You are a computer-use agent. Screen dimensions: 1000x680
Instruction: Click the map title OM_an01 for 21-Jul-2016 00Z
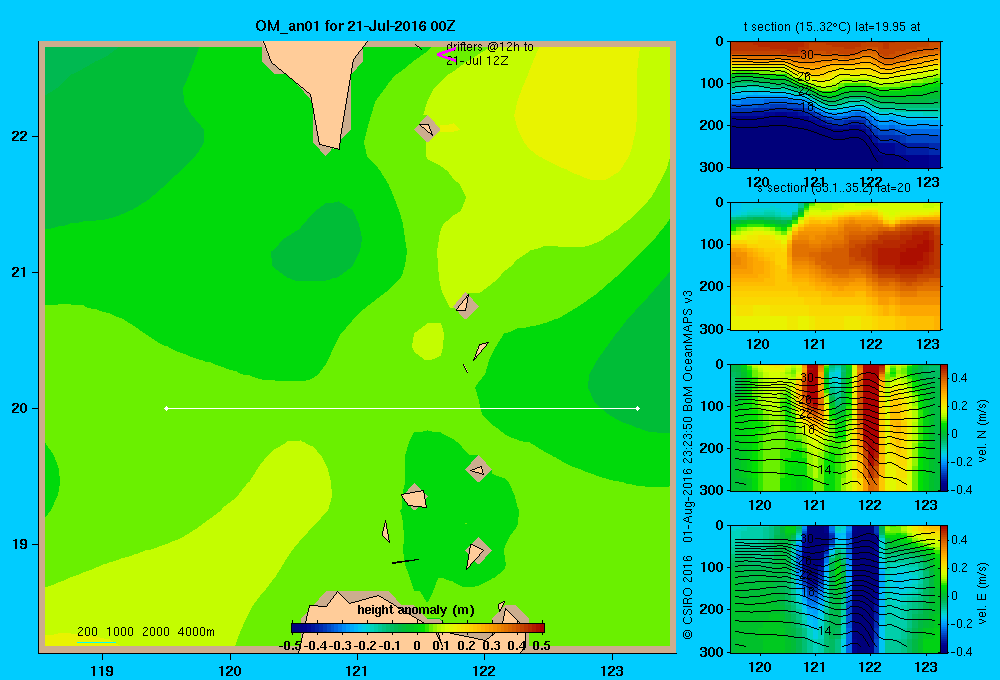(x=355, y=26)
